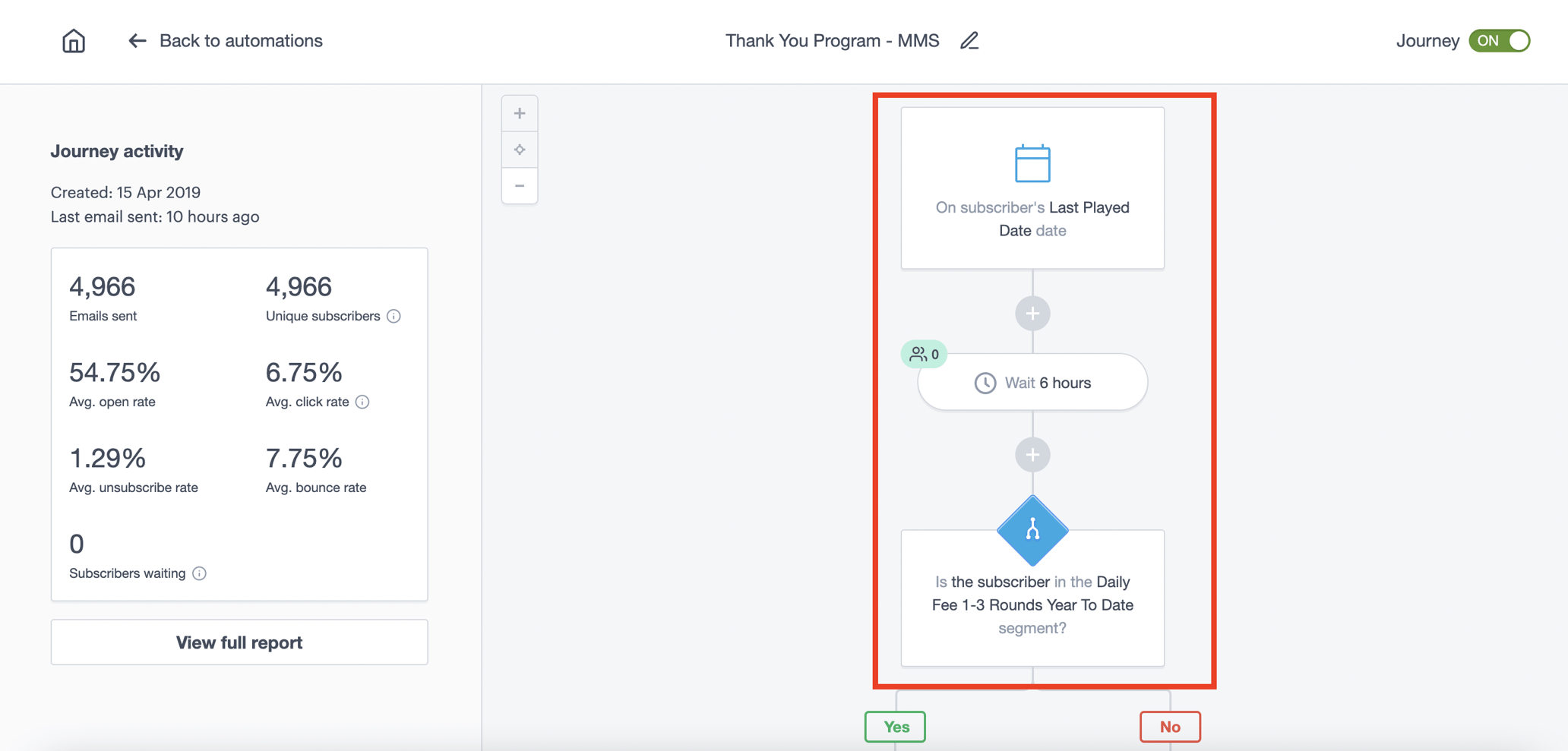The height and width of the screenshot is (751, 1568).
Task: Add a step after Wait 6 hours
Action: click(1032, 454)
